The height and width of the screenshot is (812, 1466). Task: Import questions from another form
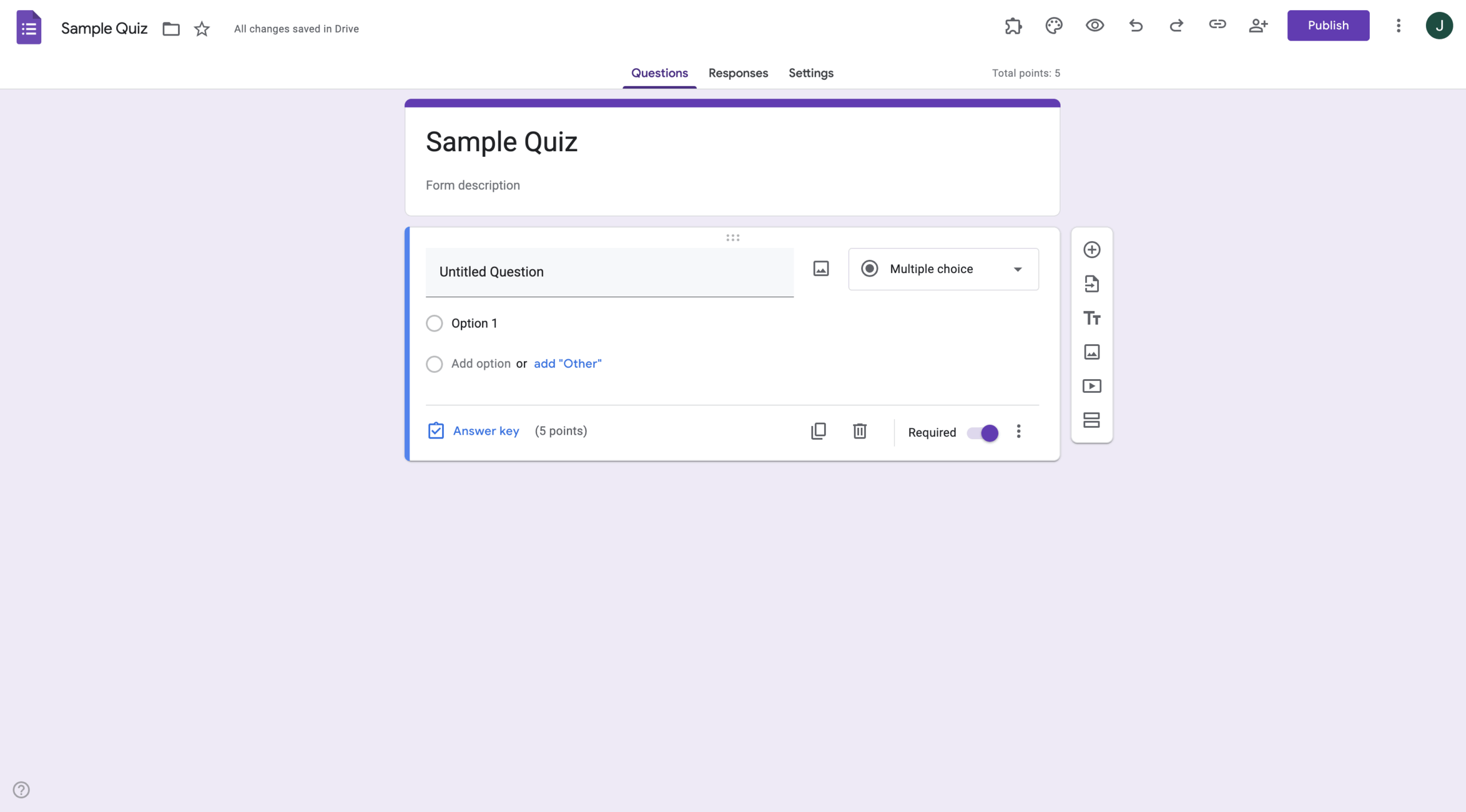[x=1091, y=283]
